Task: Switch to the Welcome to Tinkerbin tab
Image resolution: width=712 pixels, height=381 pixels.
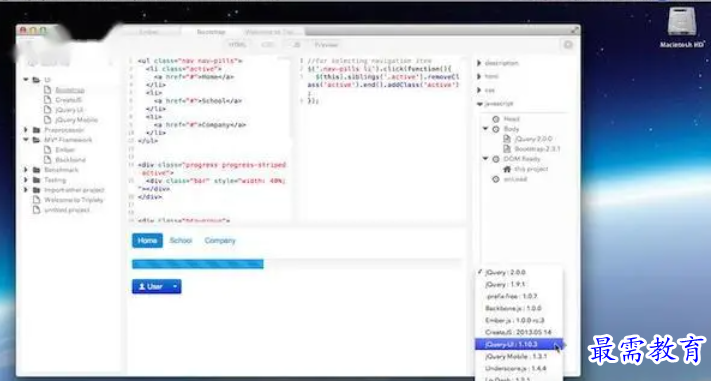Action: pyautogui.click(x=270, y=32)
